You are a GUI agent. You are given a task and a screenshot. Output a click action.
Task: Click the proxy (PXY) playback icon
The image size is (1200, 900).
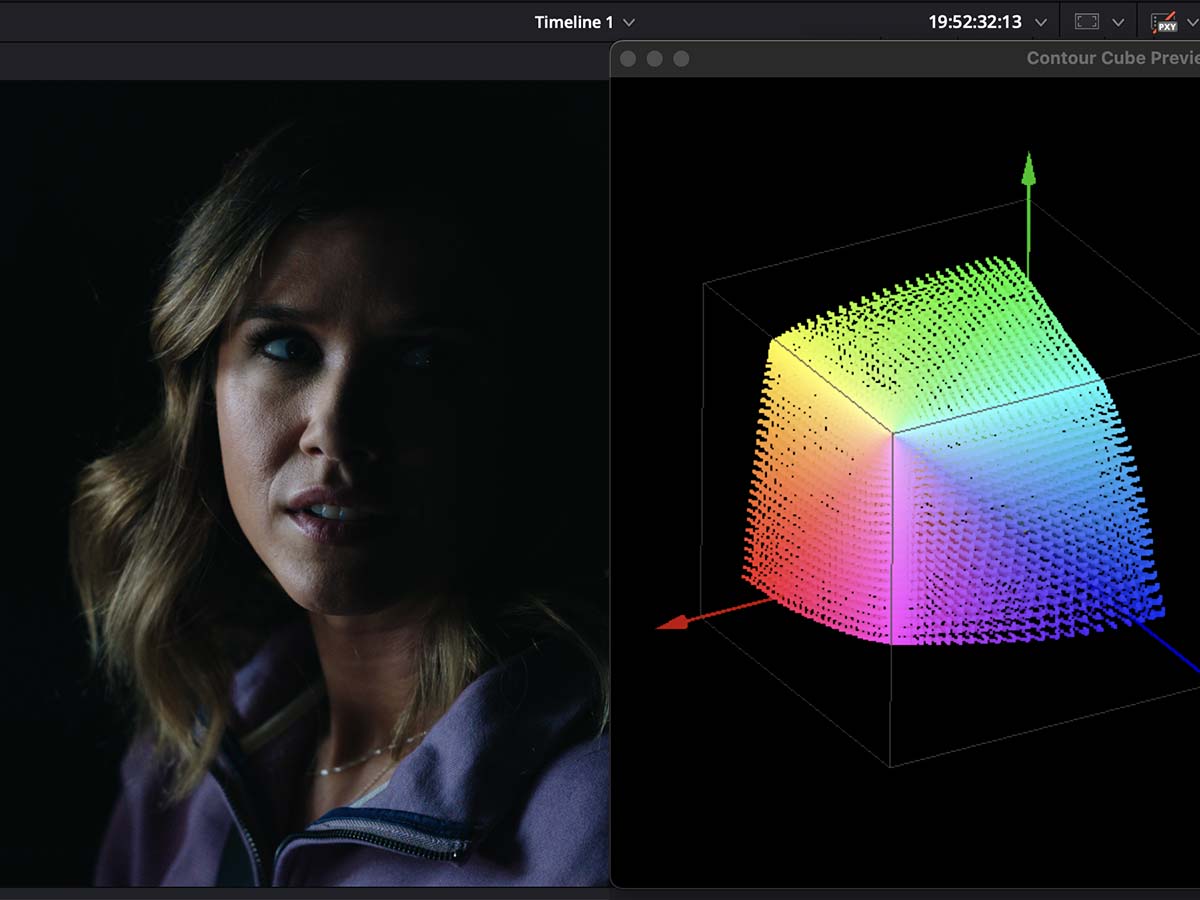pos(1163,22)
